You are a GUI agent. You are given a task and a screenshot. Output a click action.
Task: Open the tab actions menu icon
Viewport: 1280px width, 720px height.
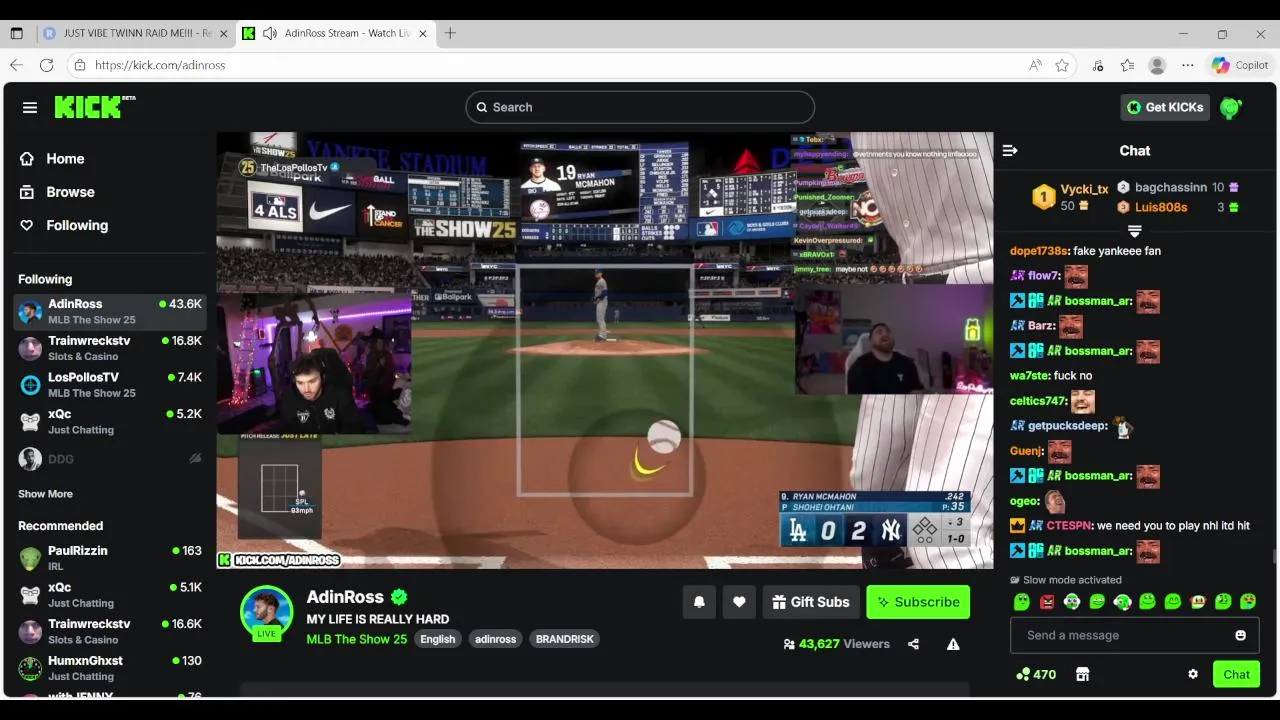pos(16,33)
